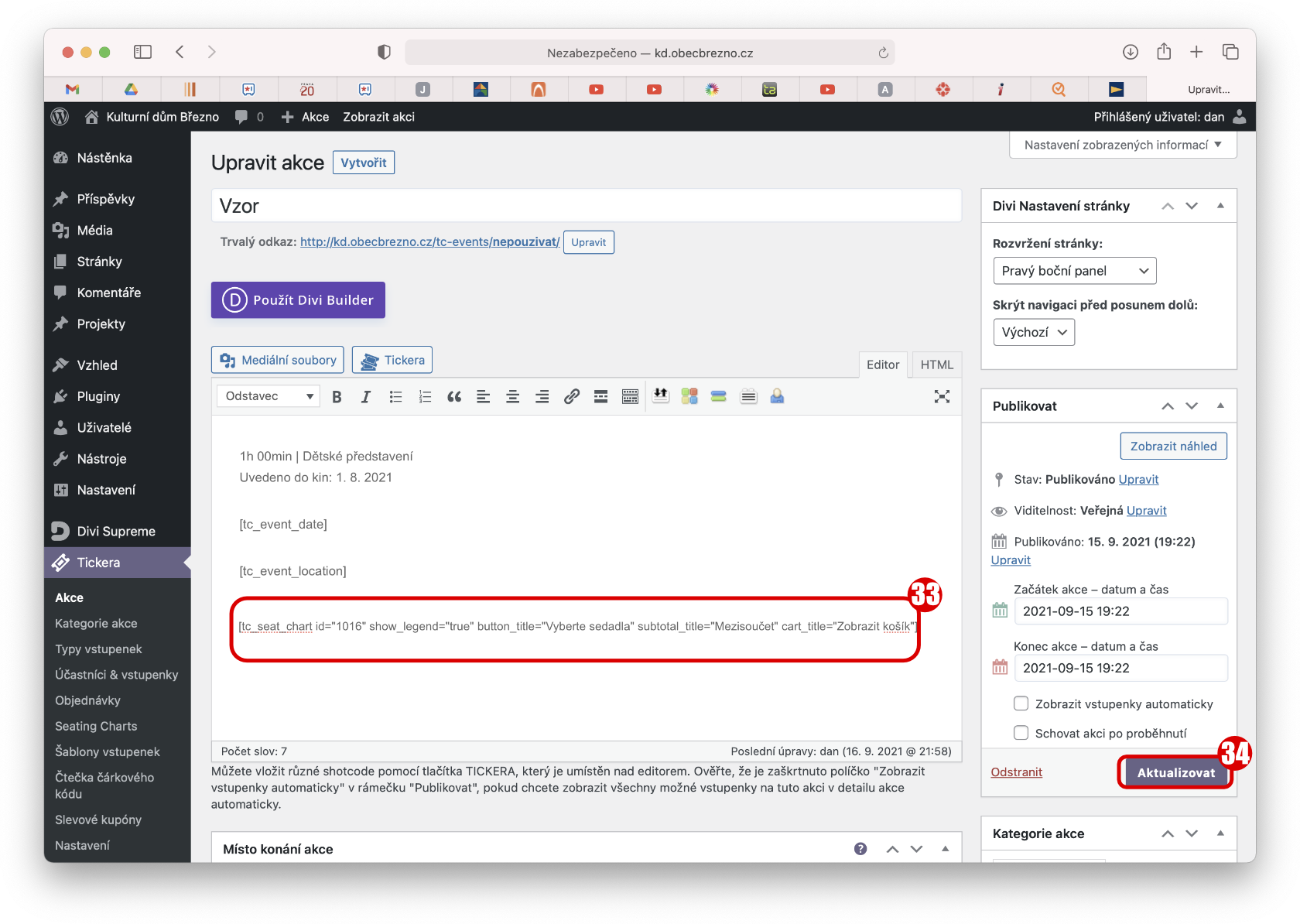The image size is (1300, 924).
Task: Expand Nastavení zobrazených informací options
Action: click(x=1122, y=145)
